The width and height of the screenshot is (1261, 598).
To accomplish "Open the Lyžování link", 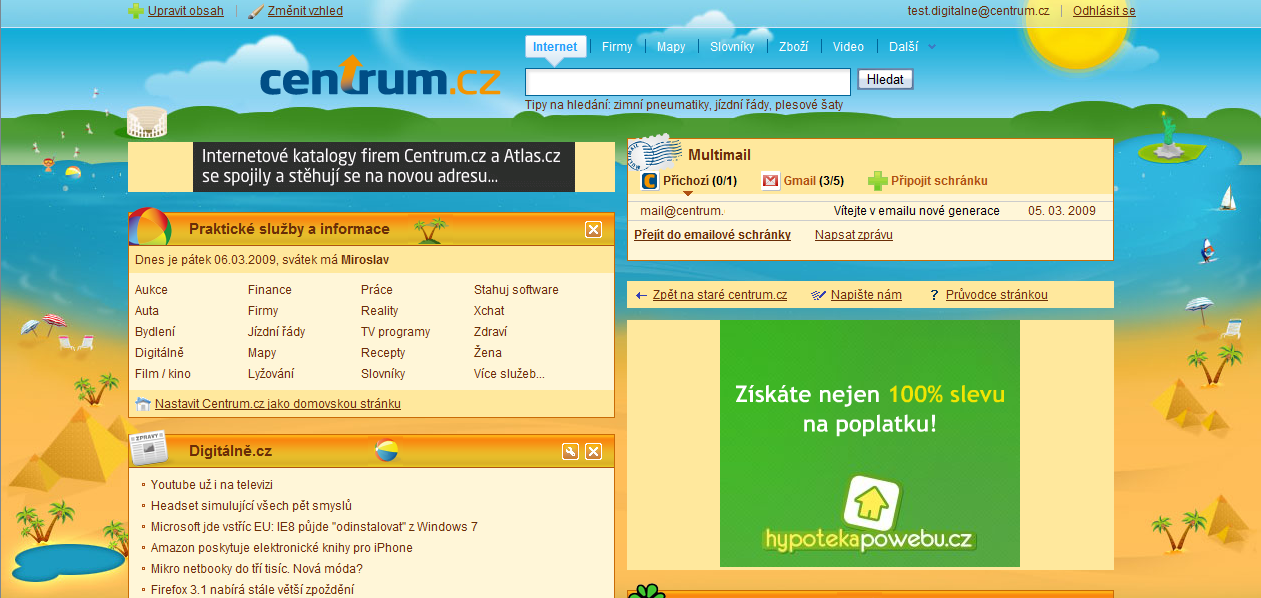I will [x=272, y=374].
